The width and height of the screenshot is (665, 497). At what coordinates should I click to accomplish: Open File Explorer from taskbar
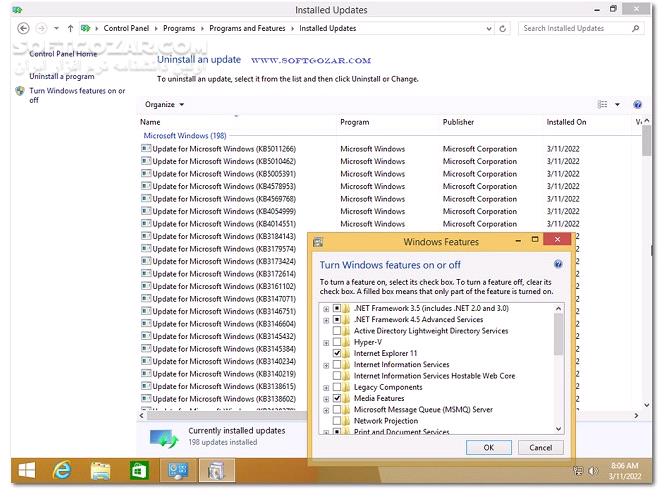click(x=101, y=471)
